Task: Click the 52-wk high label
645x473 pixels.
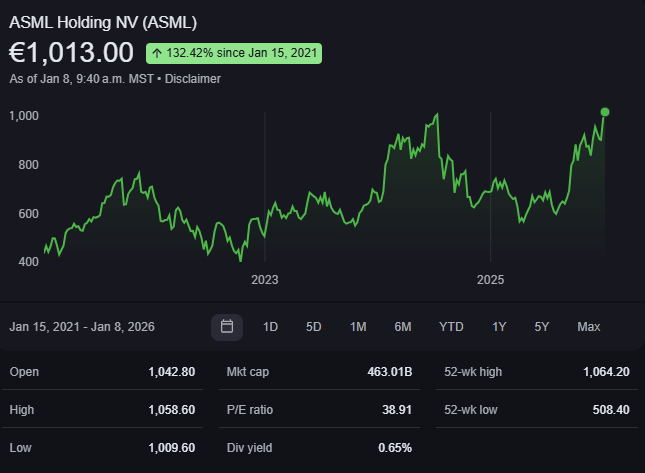Action: coord(473,372)
